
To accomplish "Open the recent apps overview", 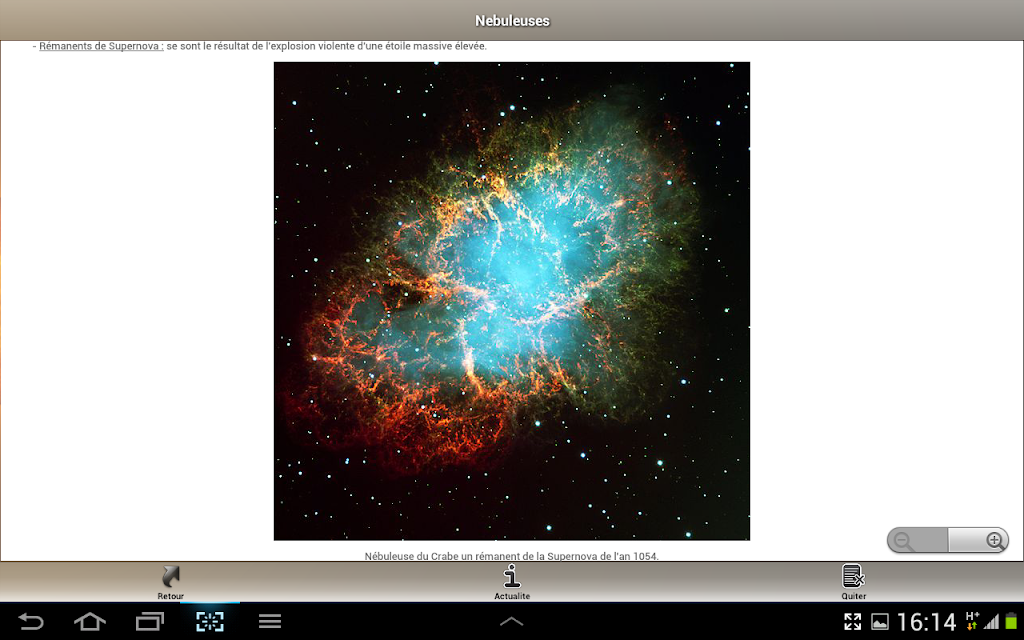I will click(x=150, y=621).
